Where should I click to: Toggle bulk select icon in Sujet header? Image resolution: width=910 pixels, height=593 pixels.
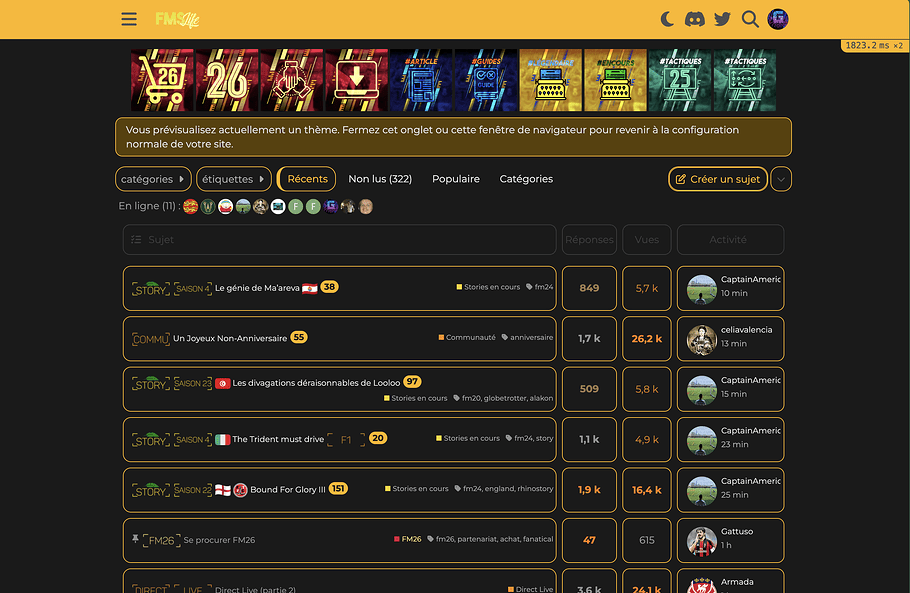(136, 240)
